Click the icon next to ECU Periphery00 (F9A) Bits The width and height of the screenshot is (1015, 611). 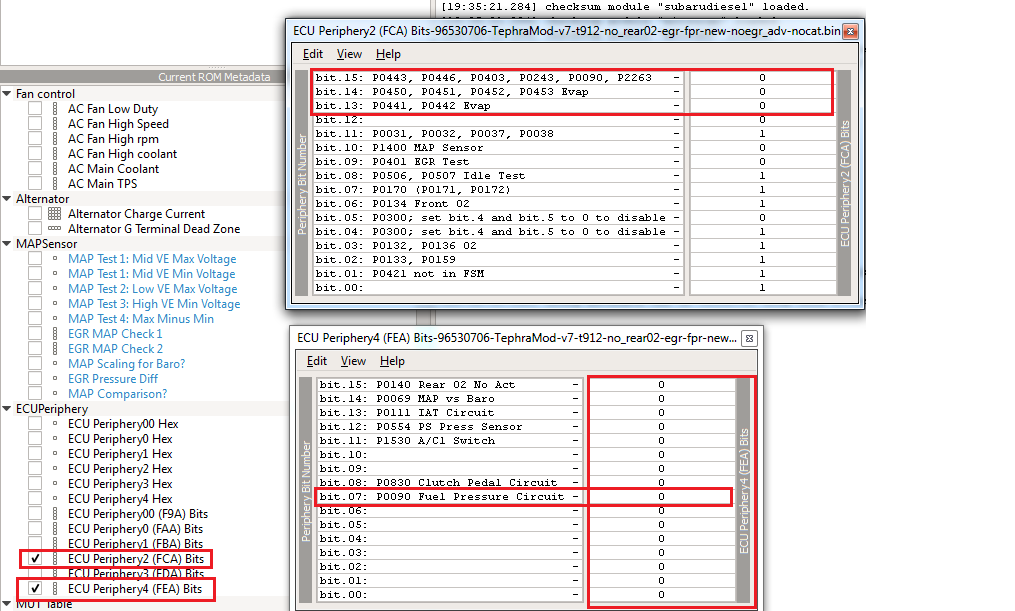54,514
